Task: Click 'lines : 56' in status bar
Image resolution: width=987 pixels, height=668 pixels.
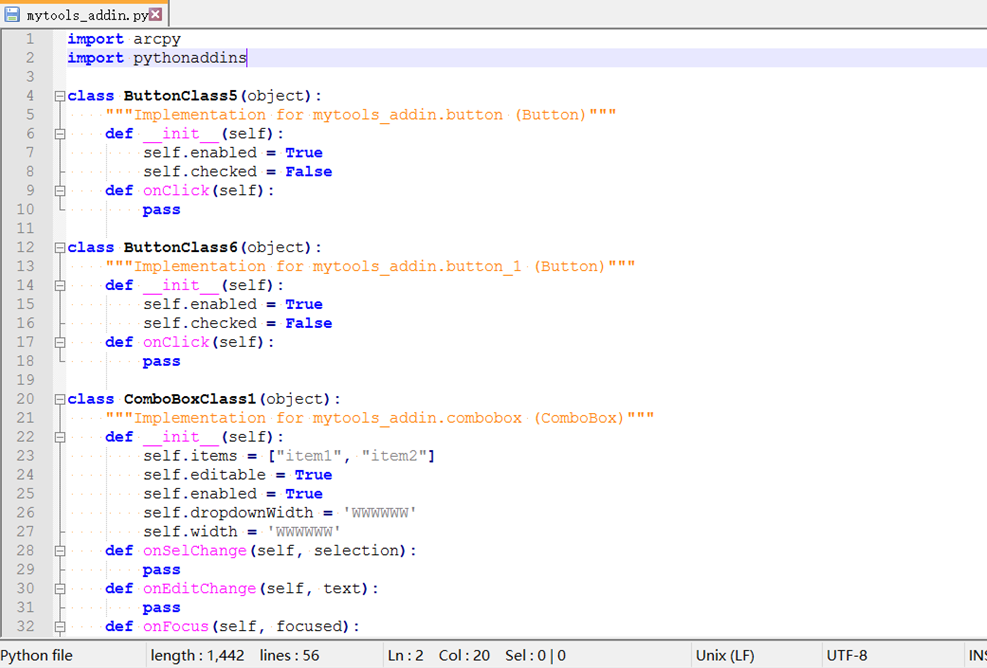Action: [289, 655]
